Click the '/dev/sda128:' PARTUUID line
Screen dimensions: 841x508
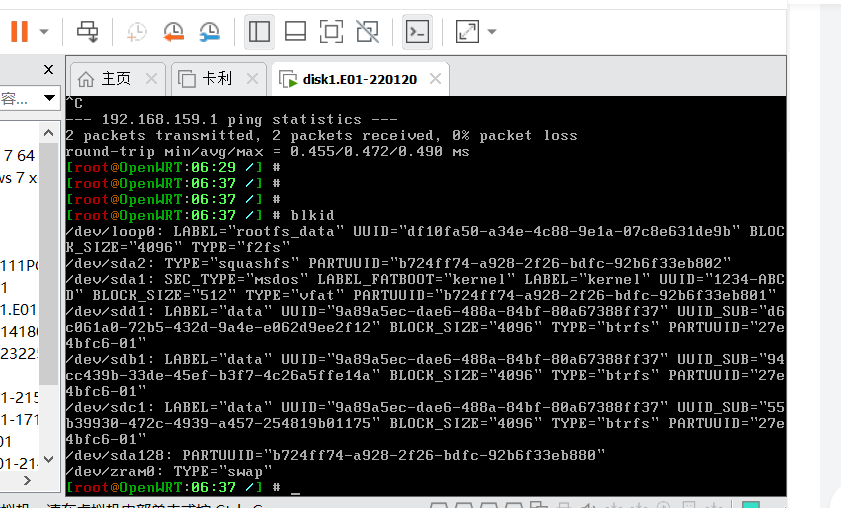tap(335, 455)
